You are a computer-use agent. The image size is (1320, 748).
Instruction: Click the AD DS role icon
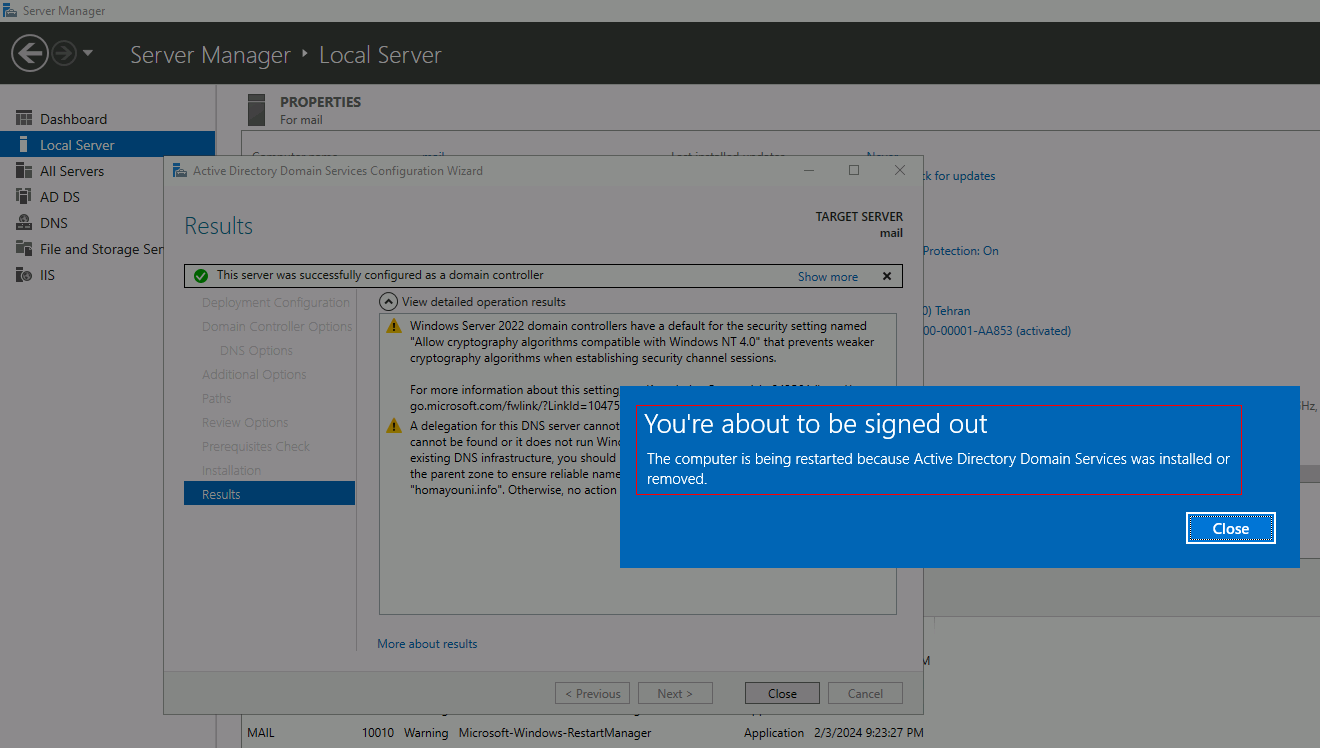point(24,197)
